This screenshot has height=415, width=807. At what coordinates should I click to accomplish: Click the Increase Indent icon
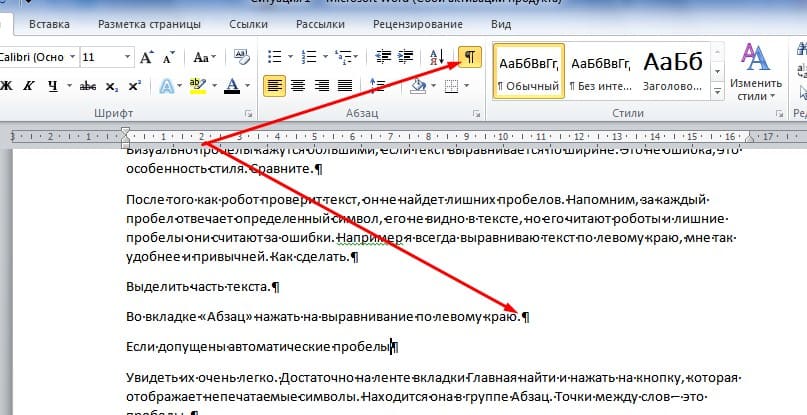(x=406, y=57)
